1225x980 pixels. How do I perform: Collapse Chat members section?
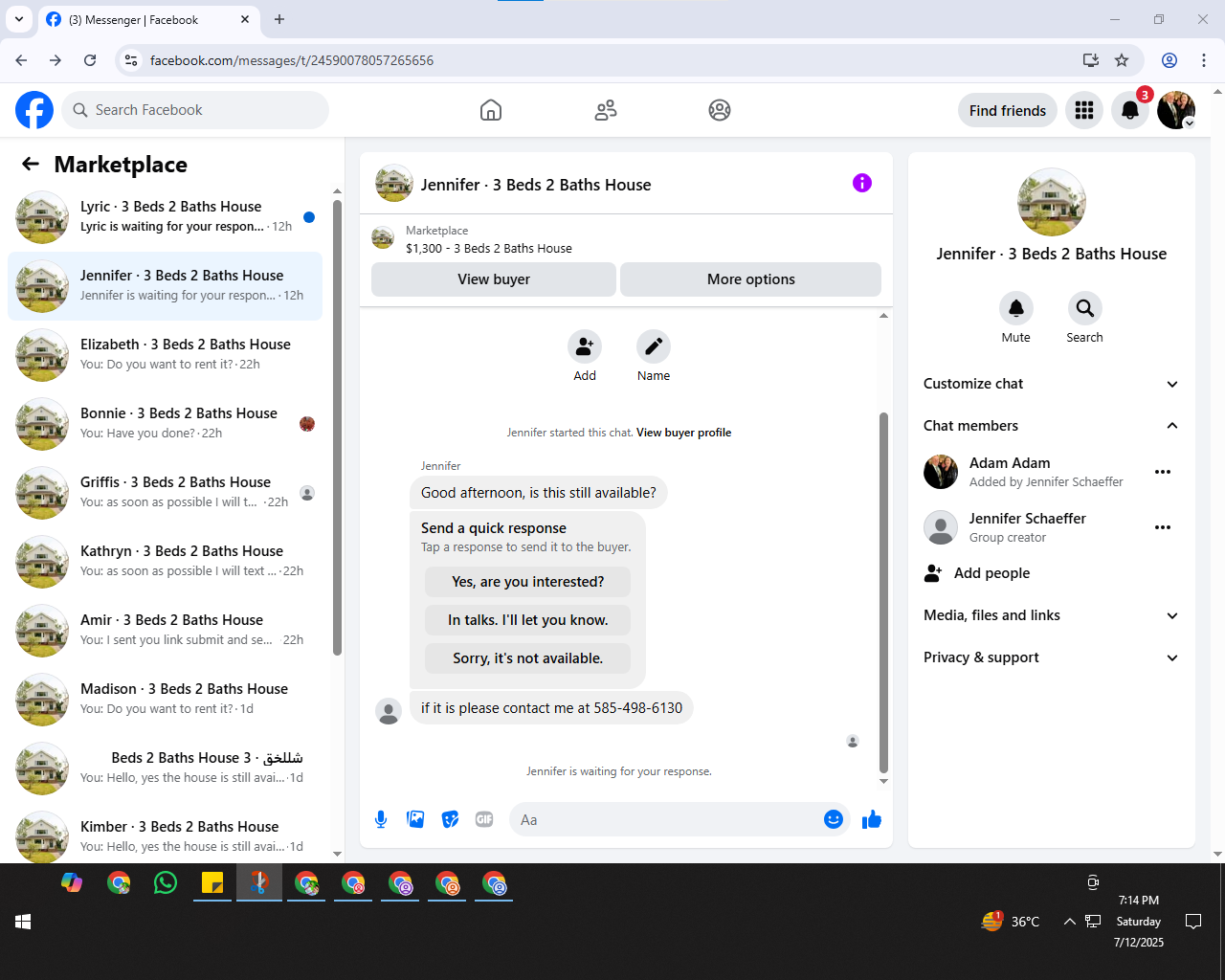pos(1051,426)
